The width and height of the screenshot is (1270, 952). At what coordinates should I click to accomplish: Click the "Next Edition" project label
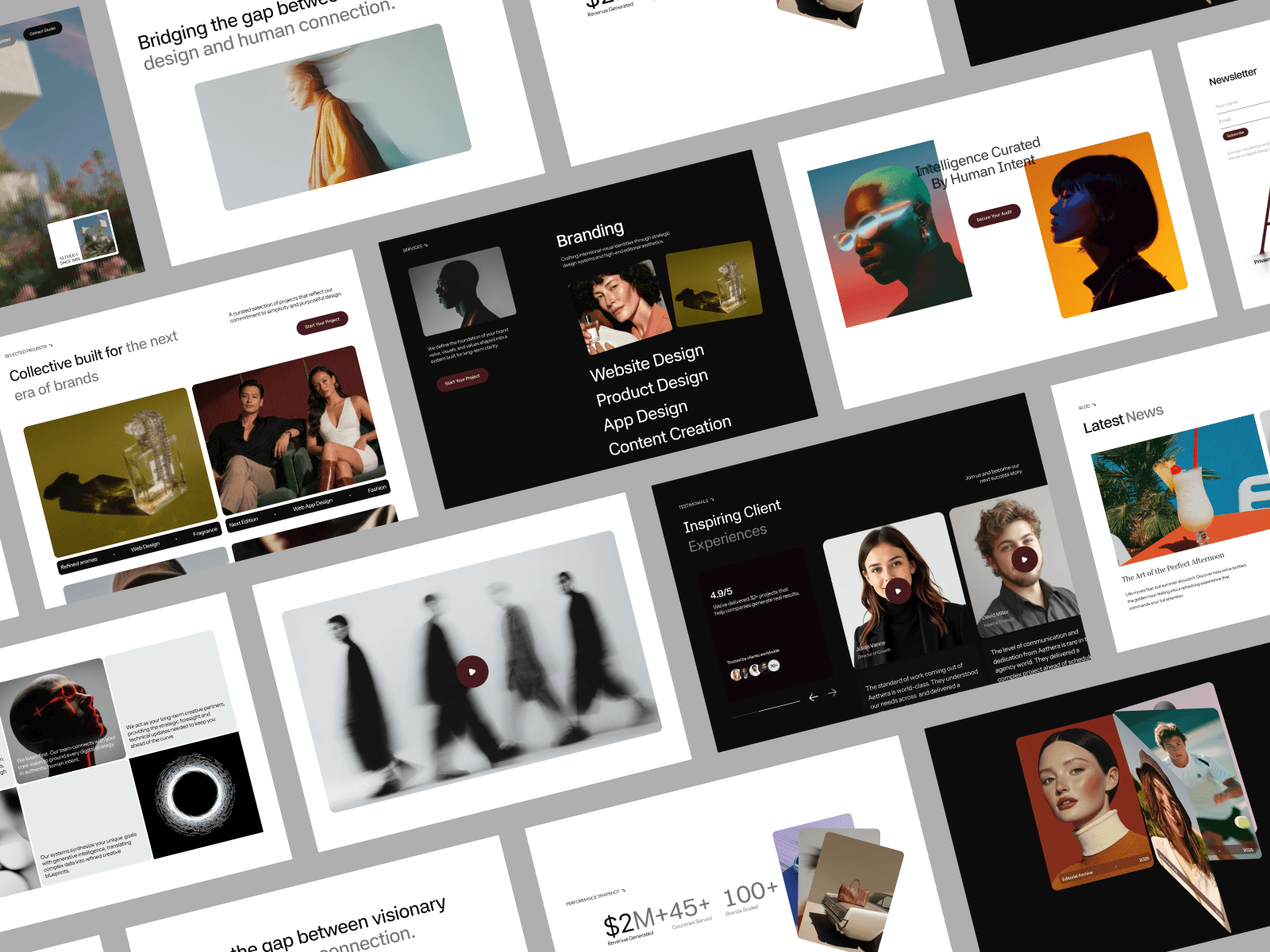click(244, 521)
